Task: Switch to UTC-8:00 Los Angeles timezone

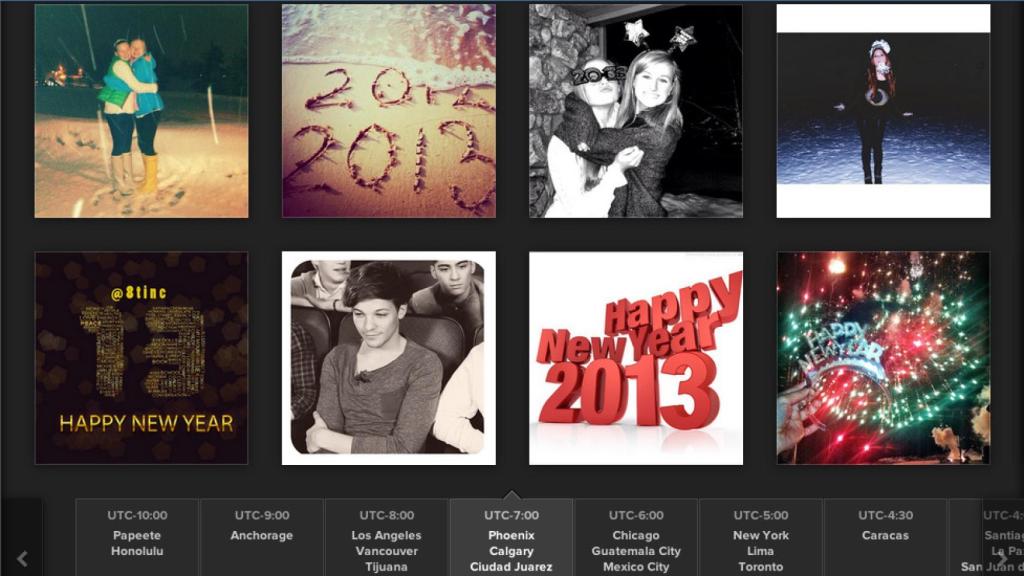Action: (x=387, y=537)
